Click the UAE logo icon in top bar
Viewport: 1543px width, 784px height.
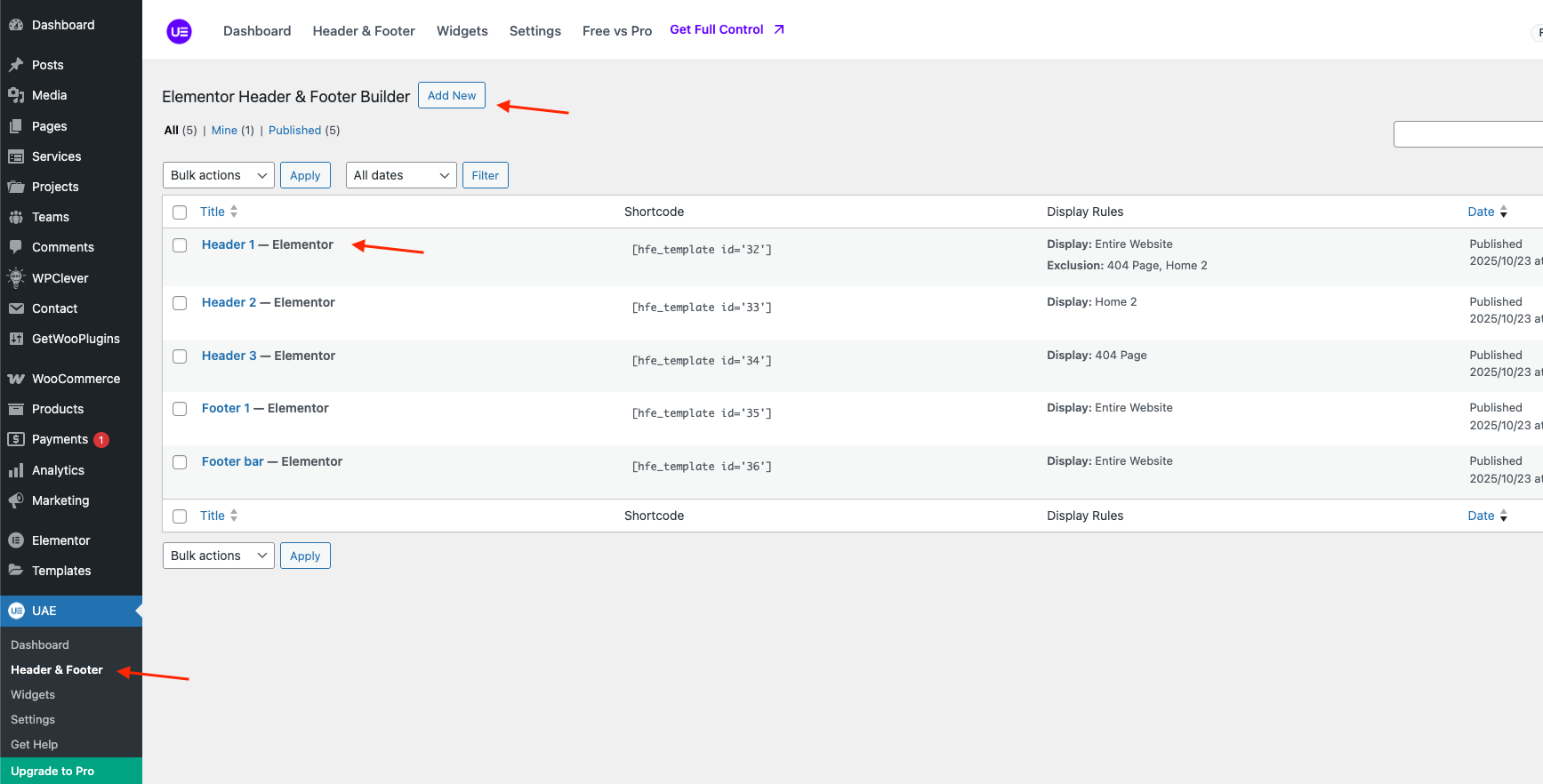pyautogui.click(x=179, y=31)
